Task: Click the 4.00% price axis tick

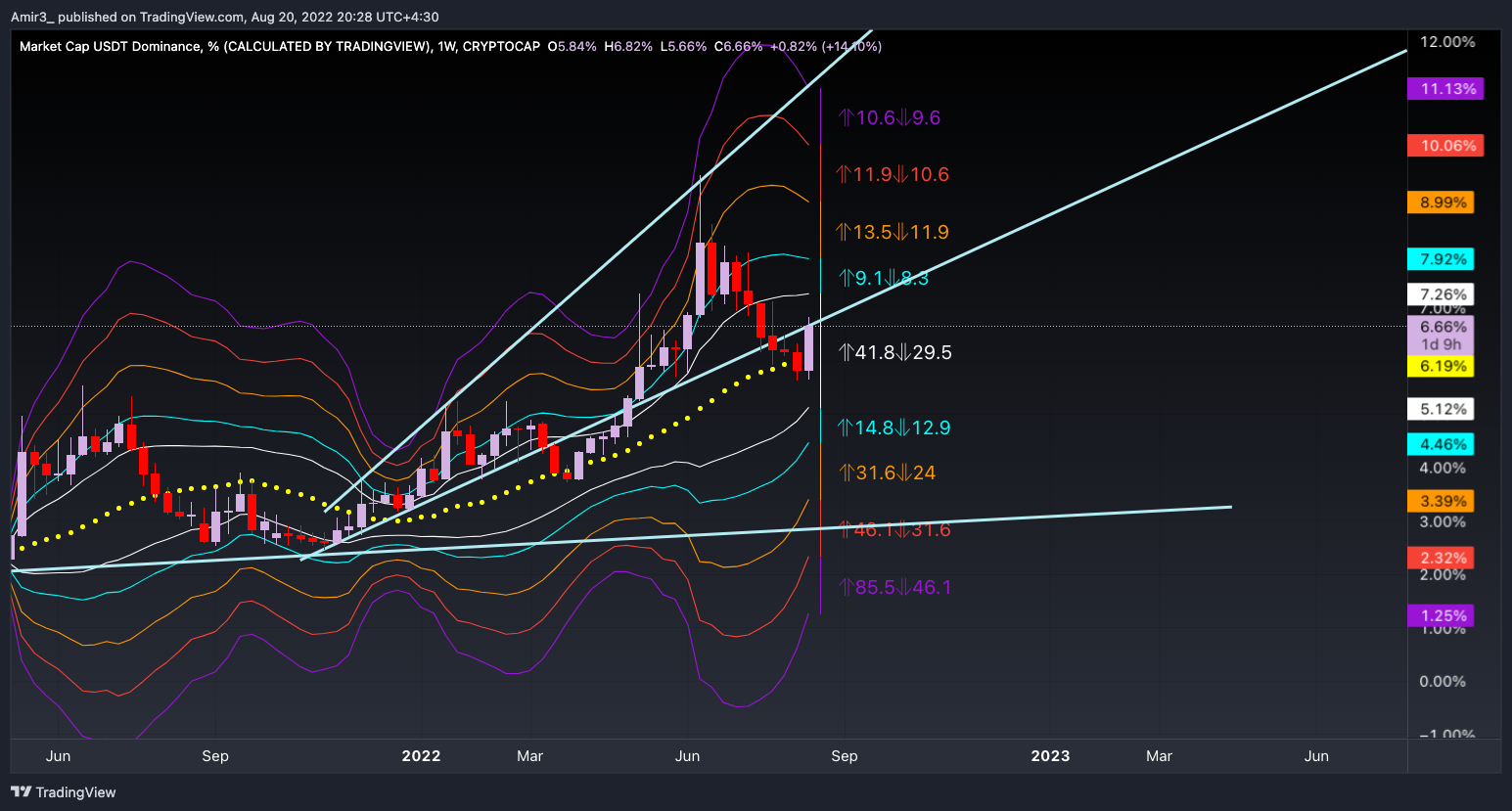Action: pyautogui.click(x=1443, y=469)
